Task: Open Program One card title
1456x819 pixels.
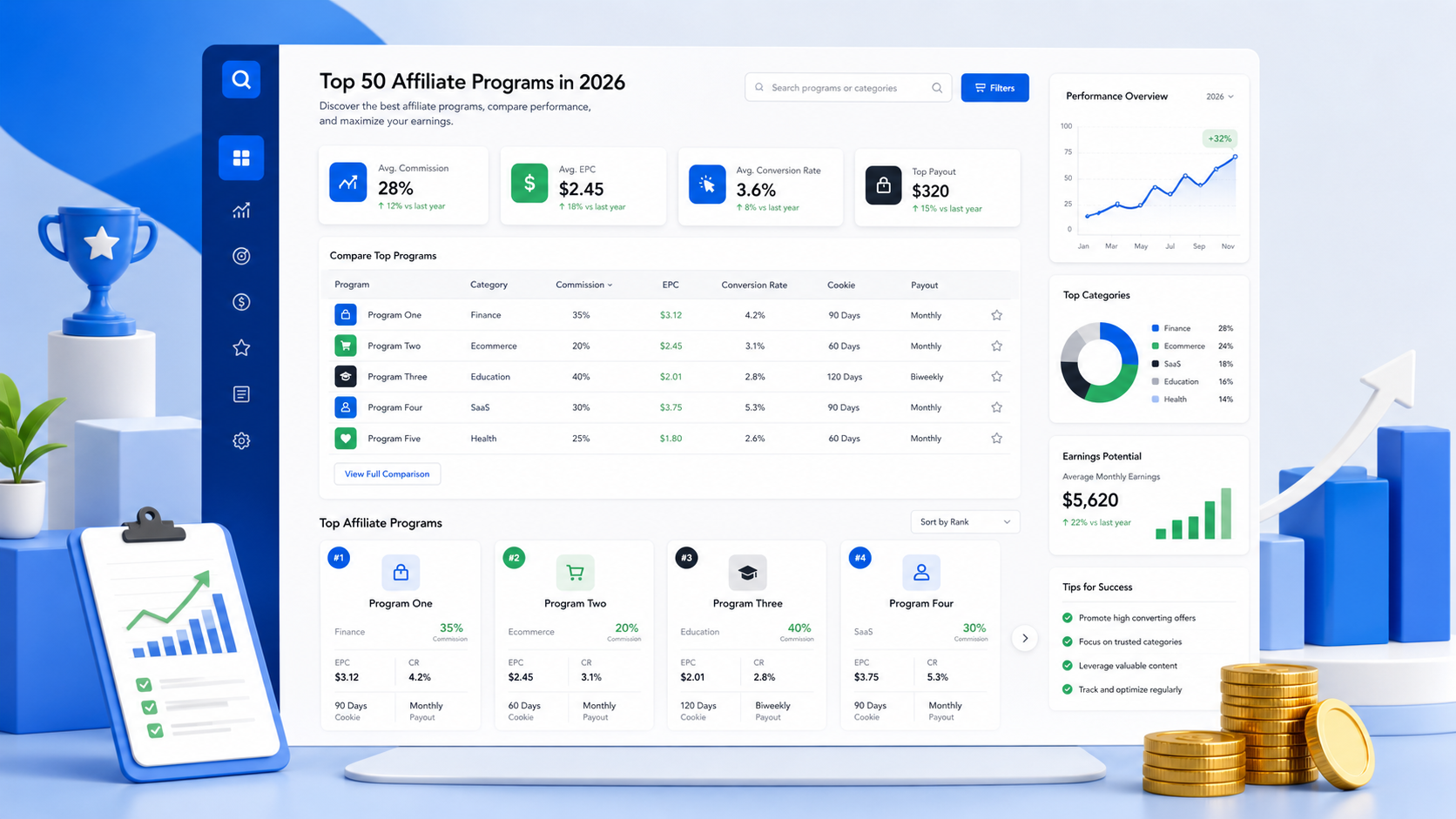Action: pos(401,603)
